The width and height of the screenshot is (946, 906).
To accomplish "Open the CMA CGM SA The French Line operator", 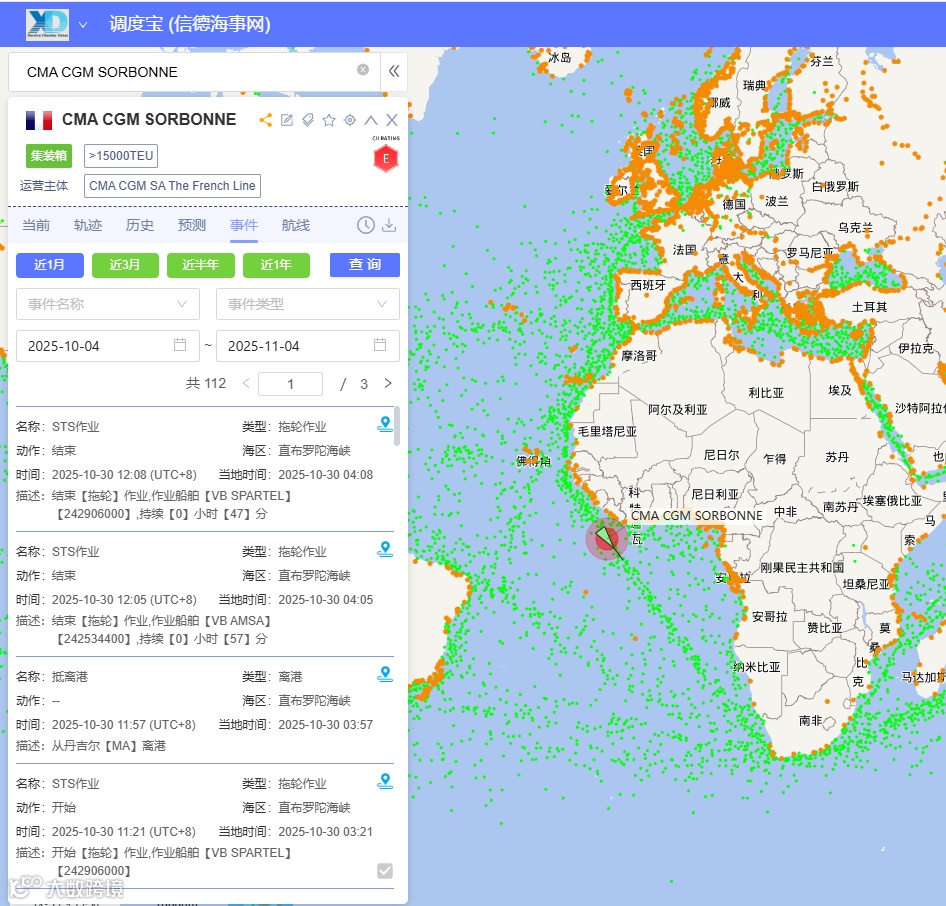I will point(172,186).
